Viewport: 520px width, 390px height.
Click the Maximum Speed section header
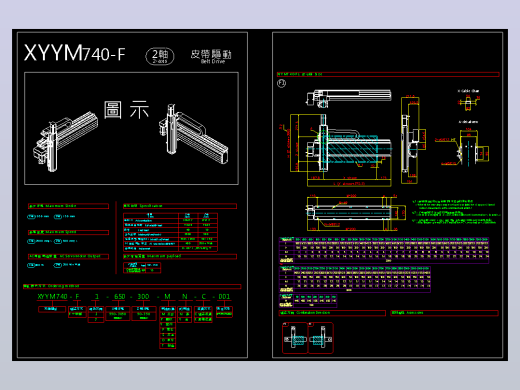(68, 232)
